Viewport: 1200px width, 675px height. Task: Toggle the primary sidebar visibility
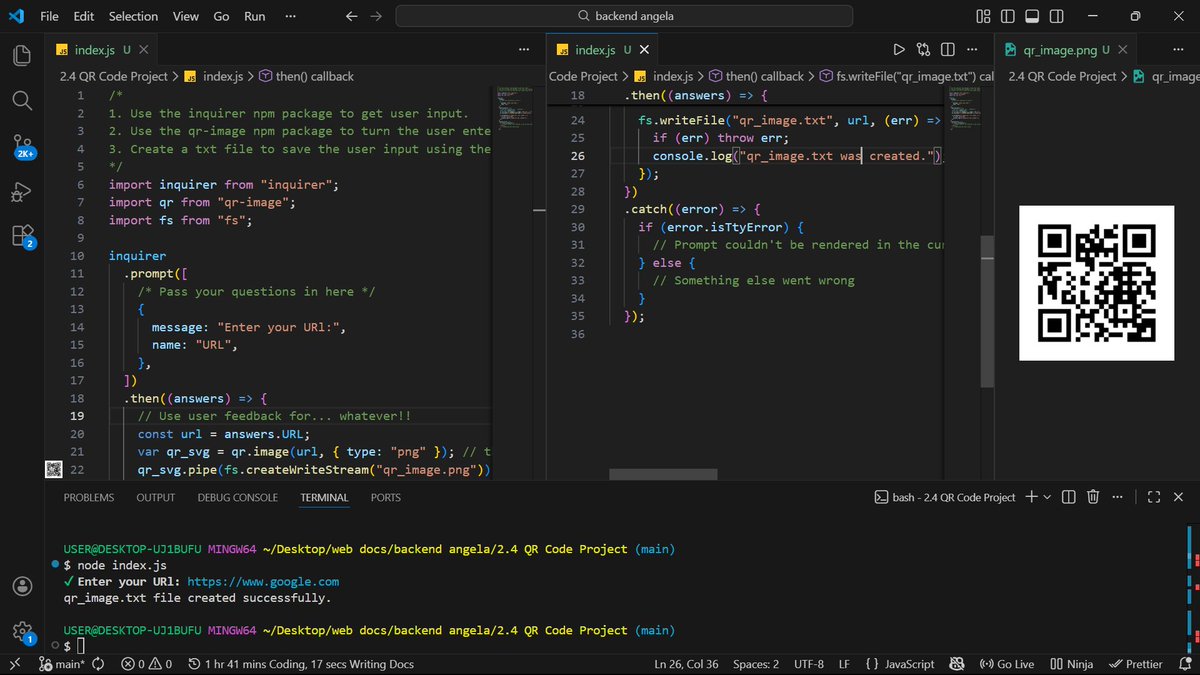pos(1007,16)
